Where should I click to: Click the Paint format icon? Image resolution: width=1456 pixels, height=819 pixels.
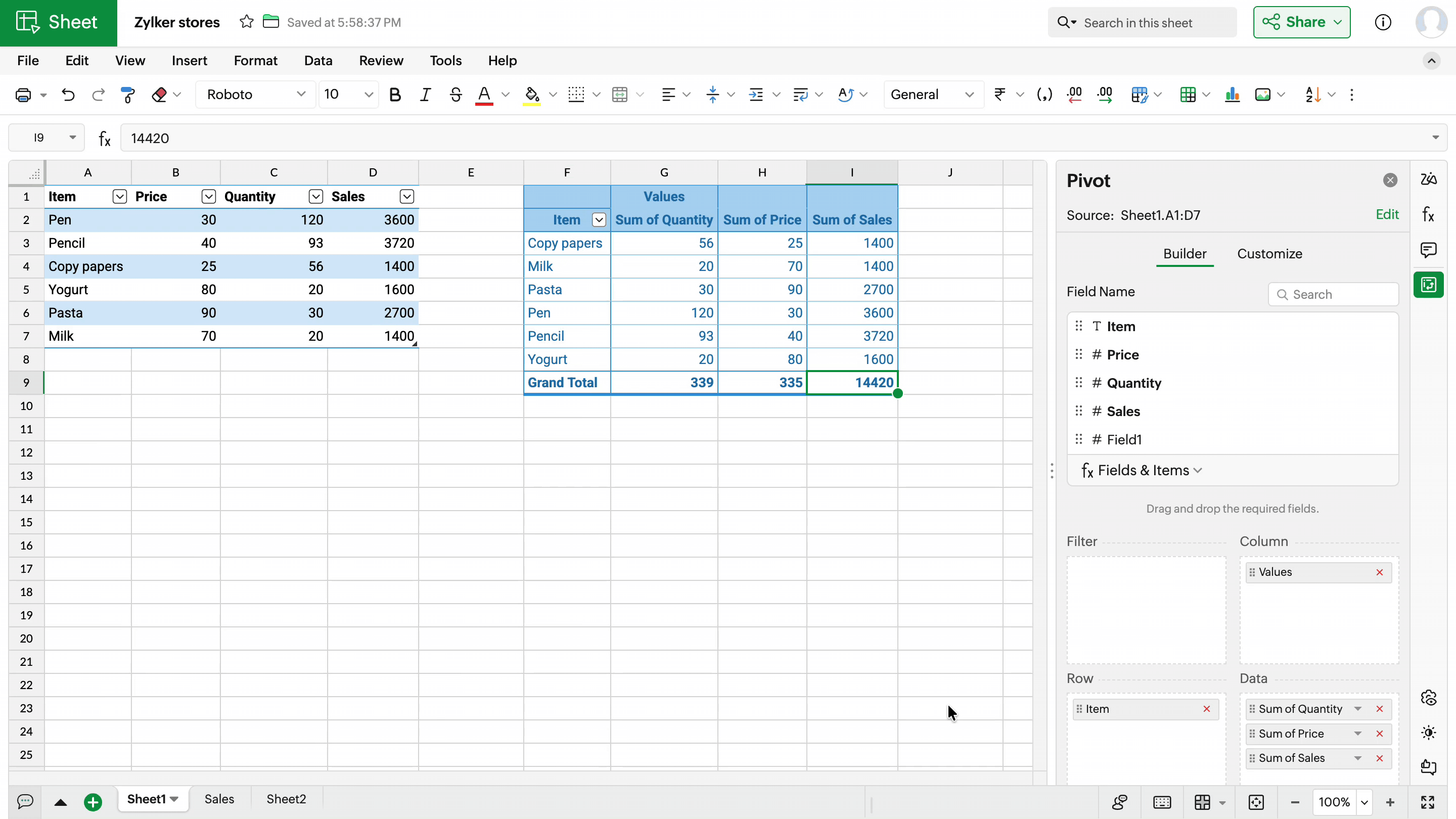pos(128,95)
